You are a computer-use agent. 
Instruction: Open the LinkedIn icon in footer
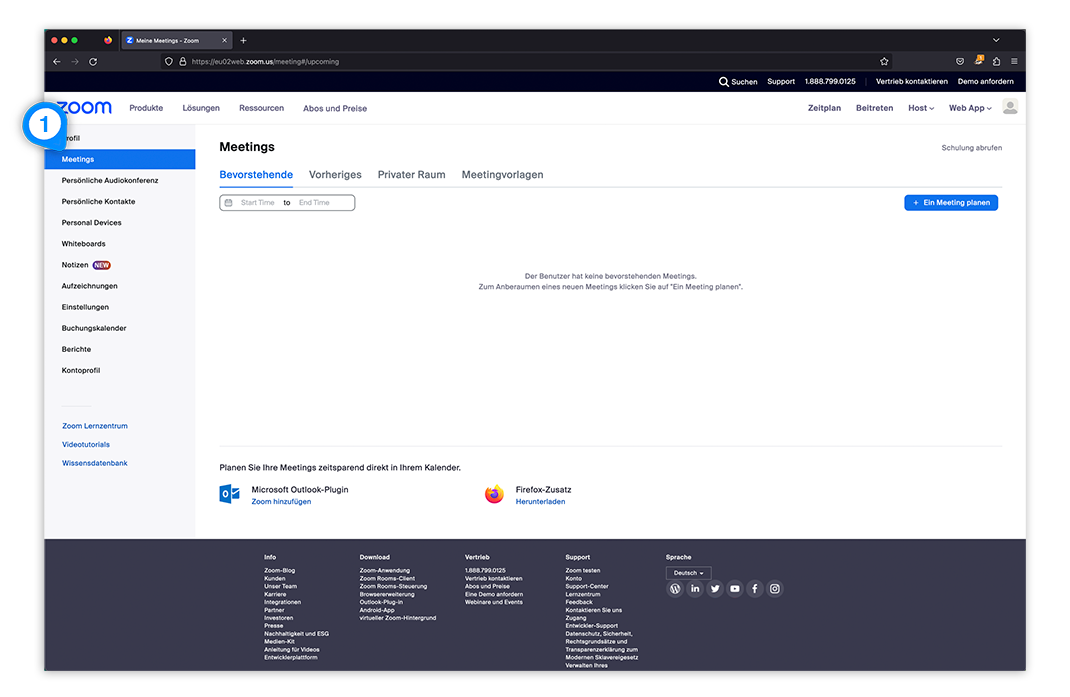pos(695,589)
